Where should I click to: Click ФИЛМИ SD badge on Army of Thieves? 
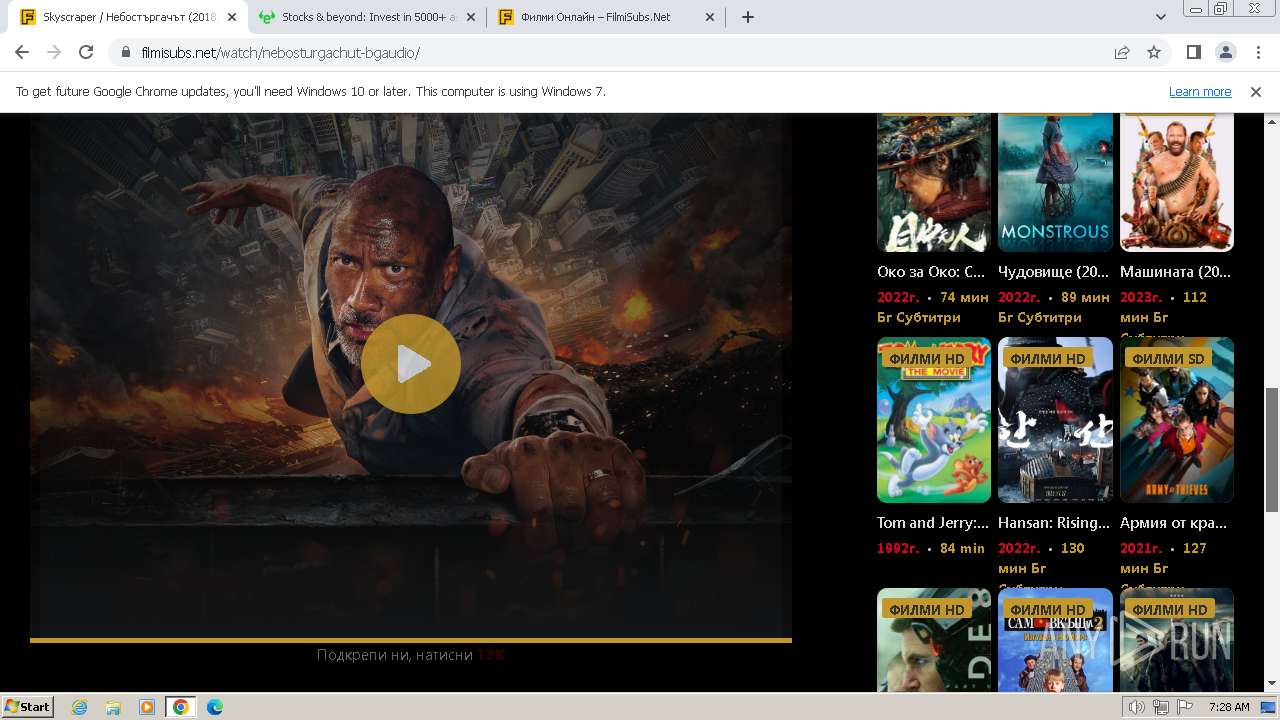1168,358
